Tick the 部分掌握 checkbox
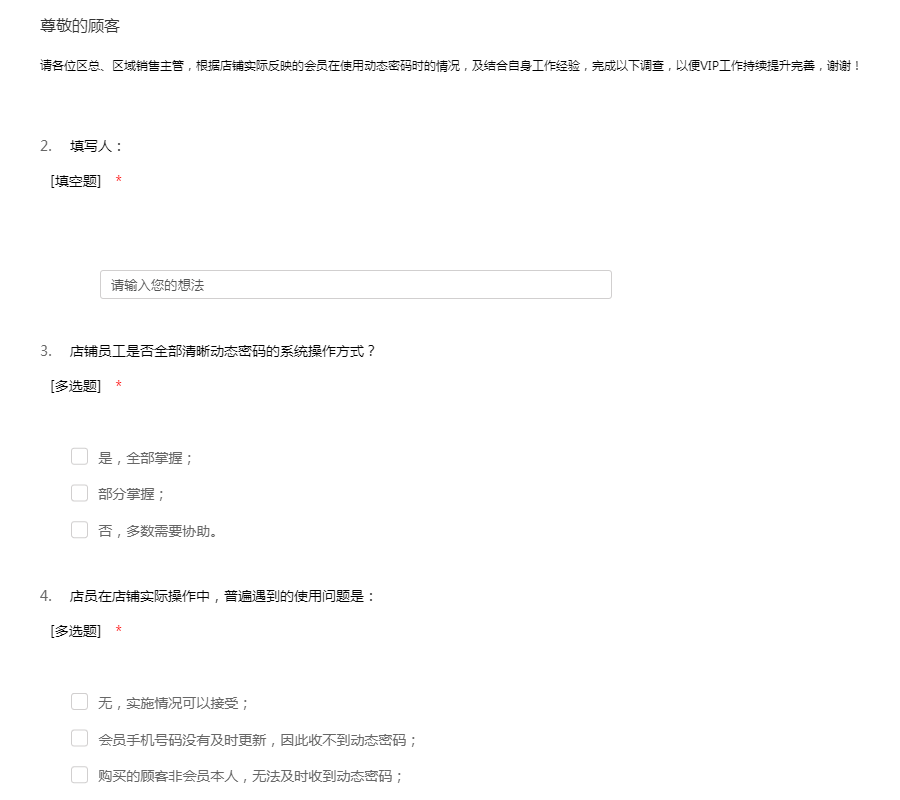This screenshot has height=800, width=900. coord(80,493)
